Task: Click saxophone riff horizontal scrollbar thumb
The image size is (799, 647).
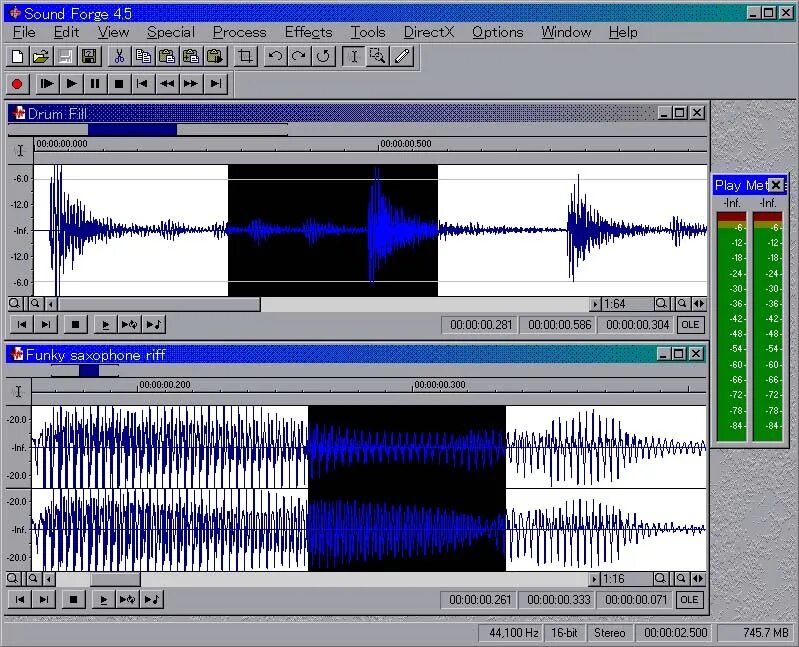Action: (115, 579)
